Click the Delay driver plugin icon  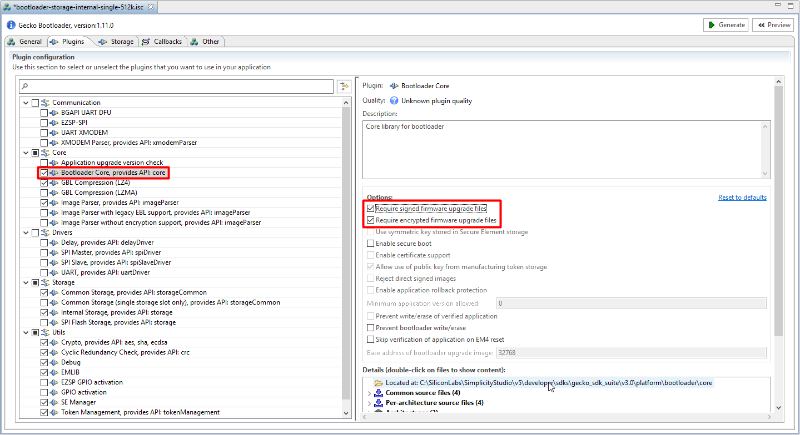[x=54, y=243]
